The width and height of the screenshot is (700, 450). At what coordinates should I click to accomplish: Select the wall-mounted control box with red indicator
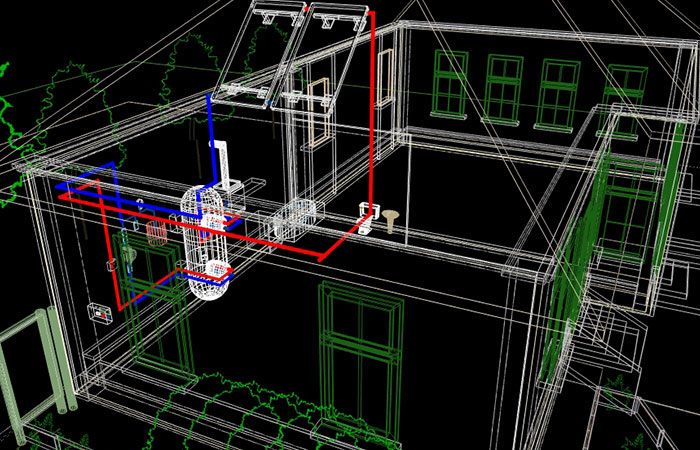click(100, 311)
